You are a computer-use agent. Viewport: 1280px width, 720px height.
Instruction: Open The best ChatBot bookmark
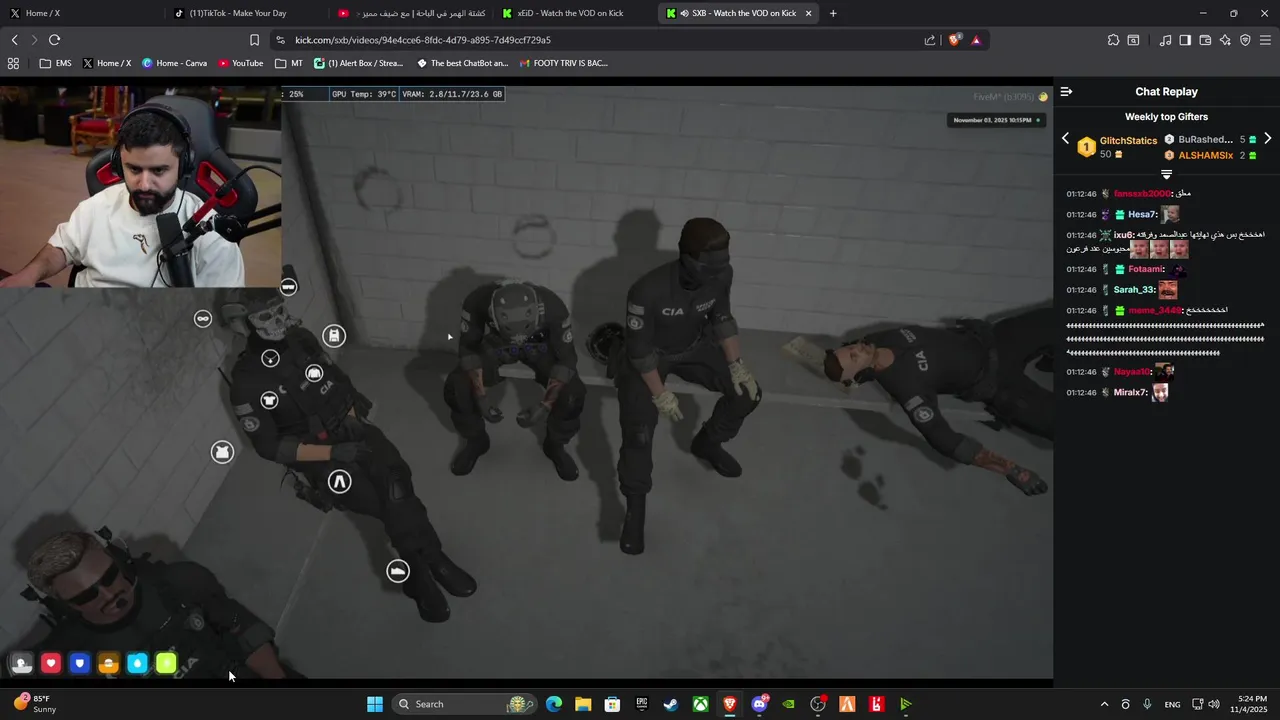(462, 63)
